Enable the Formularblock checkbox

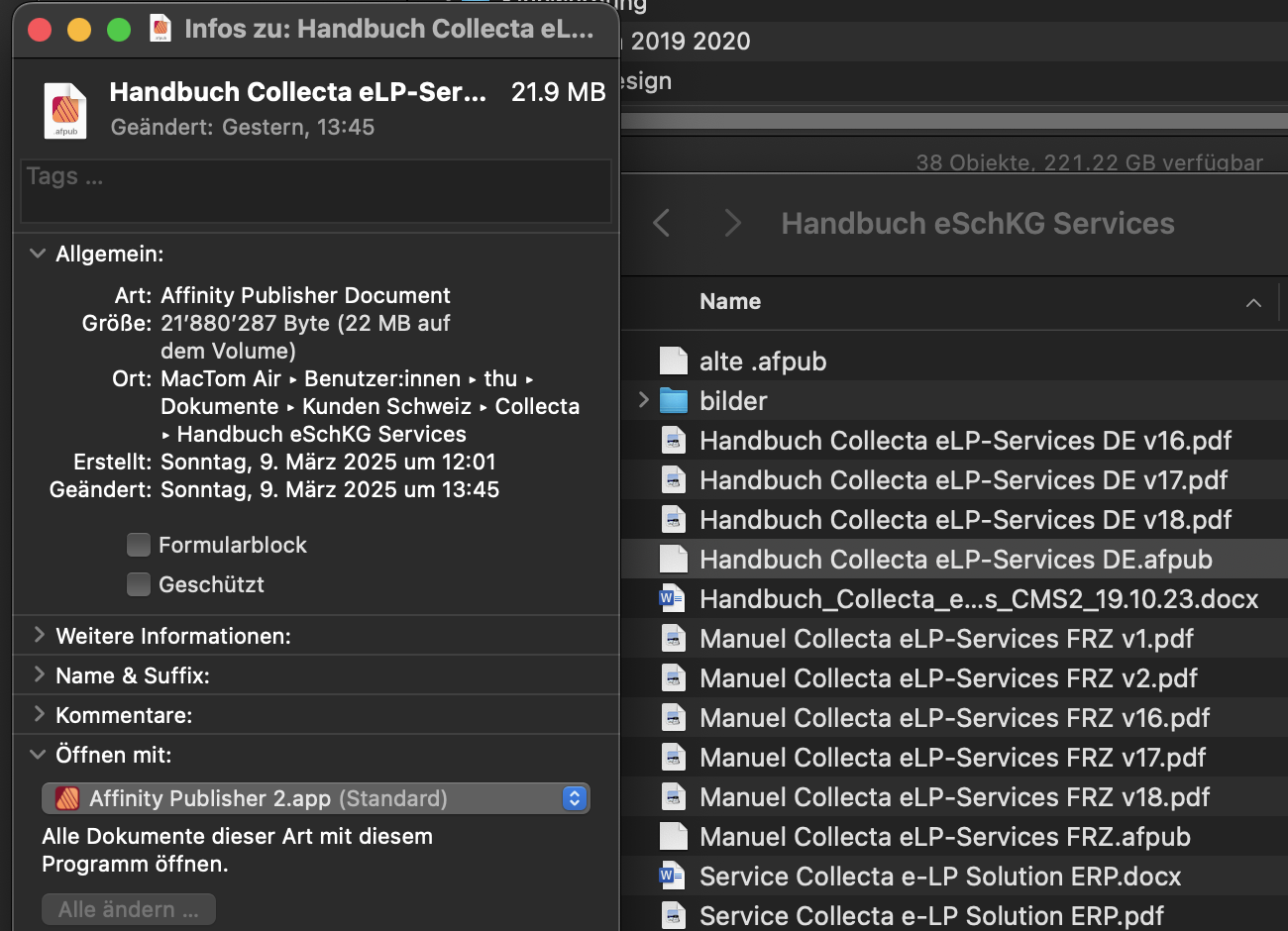pyautogui.click(x=139, y=545)
